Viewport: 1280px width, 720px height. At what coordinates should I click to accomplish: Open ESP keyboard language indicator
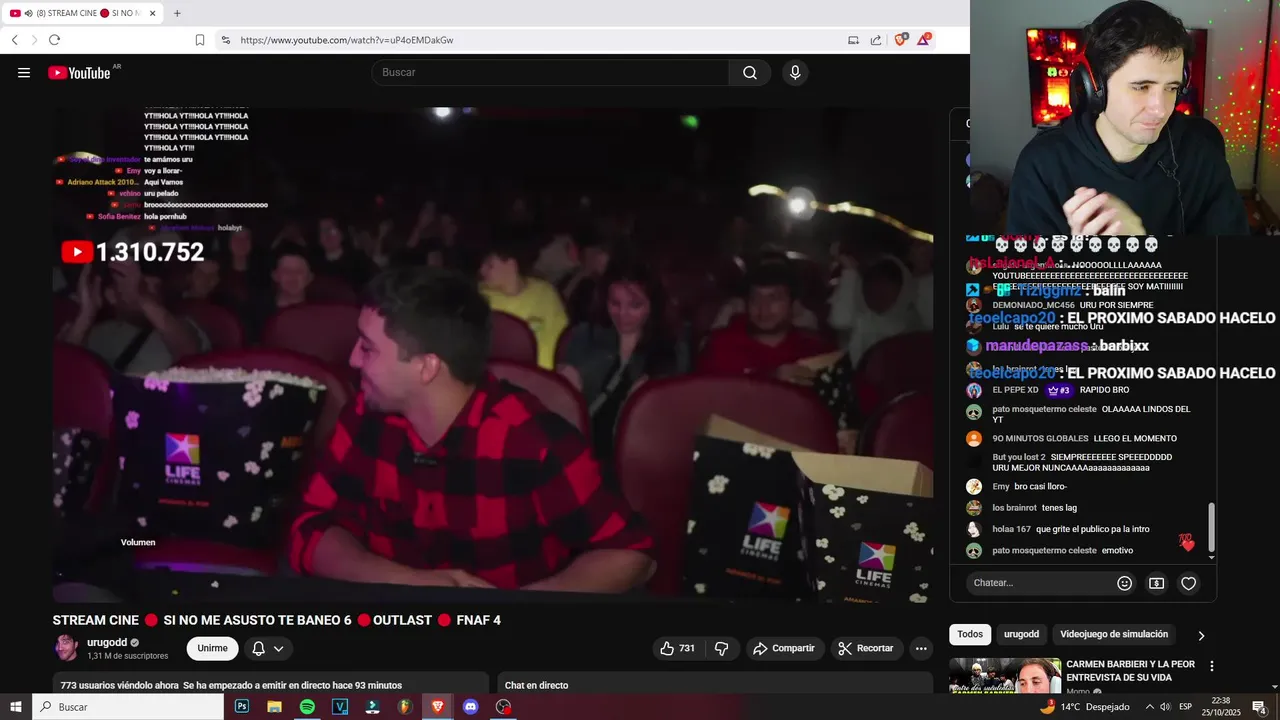point(1185,706)
